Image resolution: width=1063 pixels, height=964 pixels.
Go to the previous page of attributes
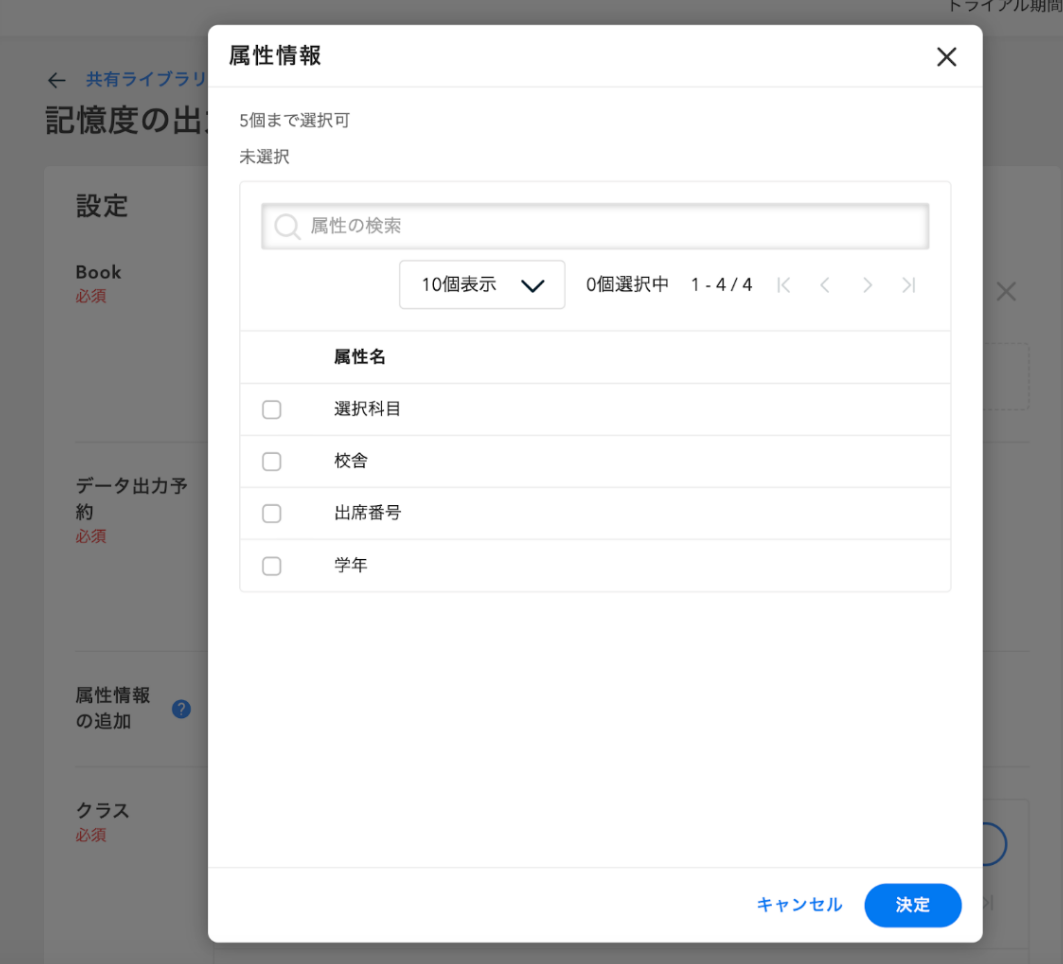pos(825,285)
